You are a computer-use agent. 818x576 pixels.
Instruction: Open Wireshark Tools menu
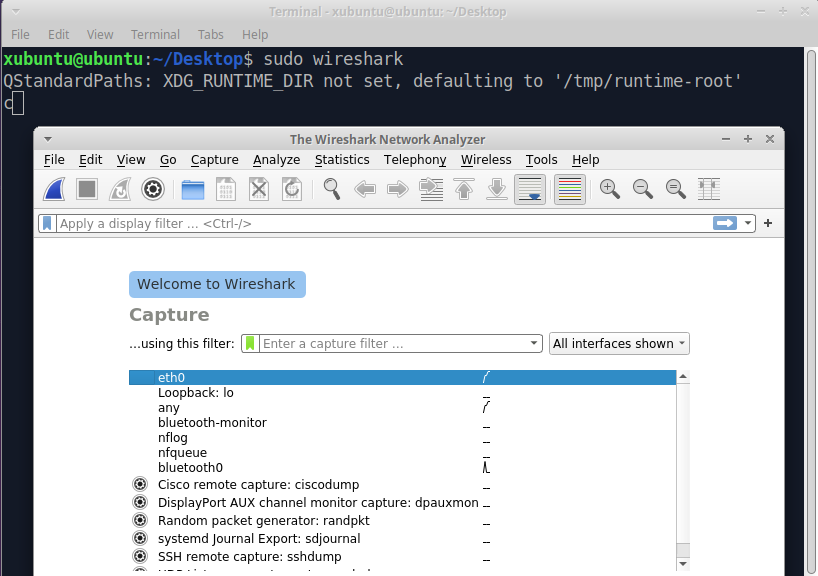tap(542, 160)
